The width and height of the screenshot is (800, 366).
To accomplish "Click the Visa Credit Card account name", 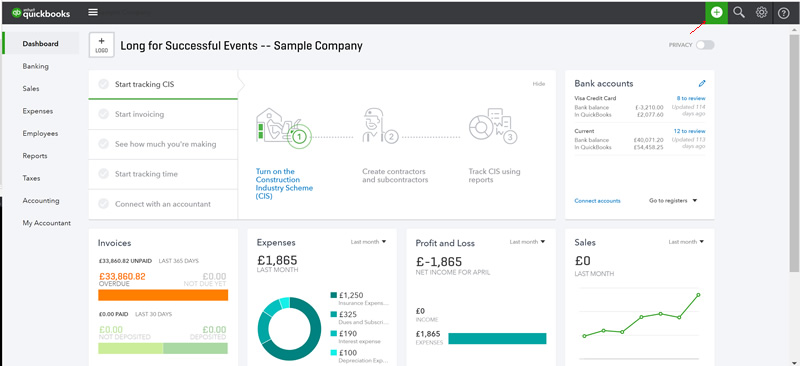I will pos(595,98).
